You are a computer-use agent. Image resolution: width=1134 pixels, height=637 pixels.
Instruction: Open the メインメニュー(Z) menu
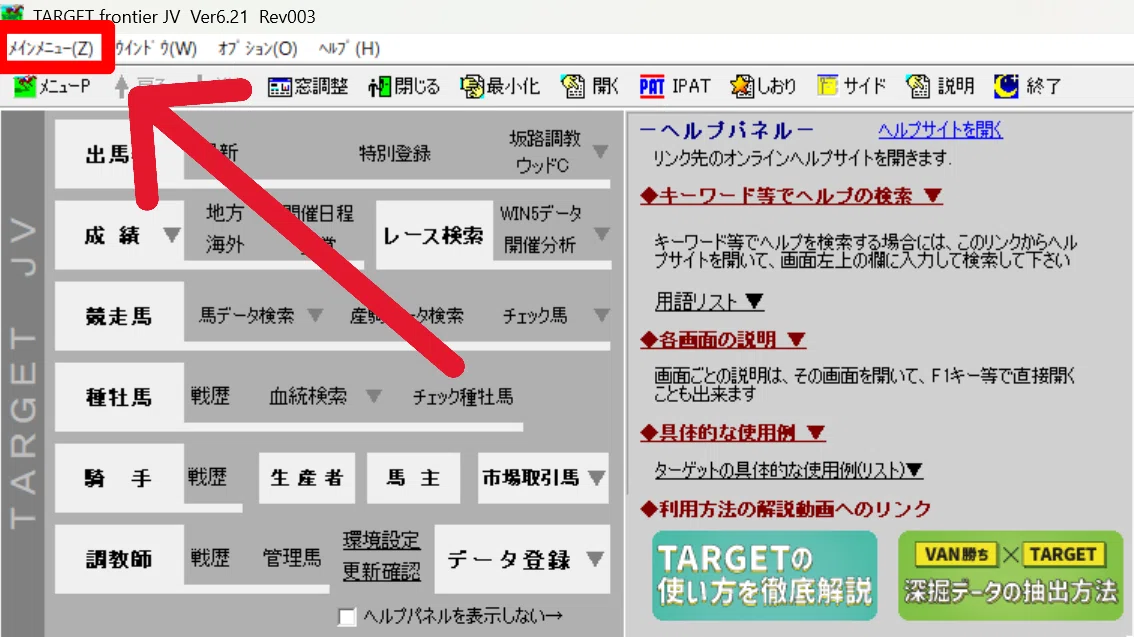coord(51,48)
